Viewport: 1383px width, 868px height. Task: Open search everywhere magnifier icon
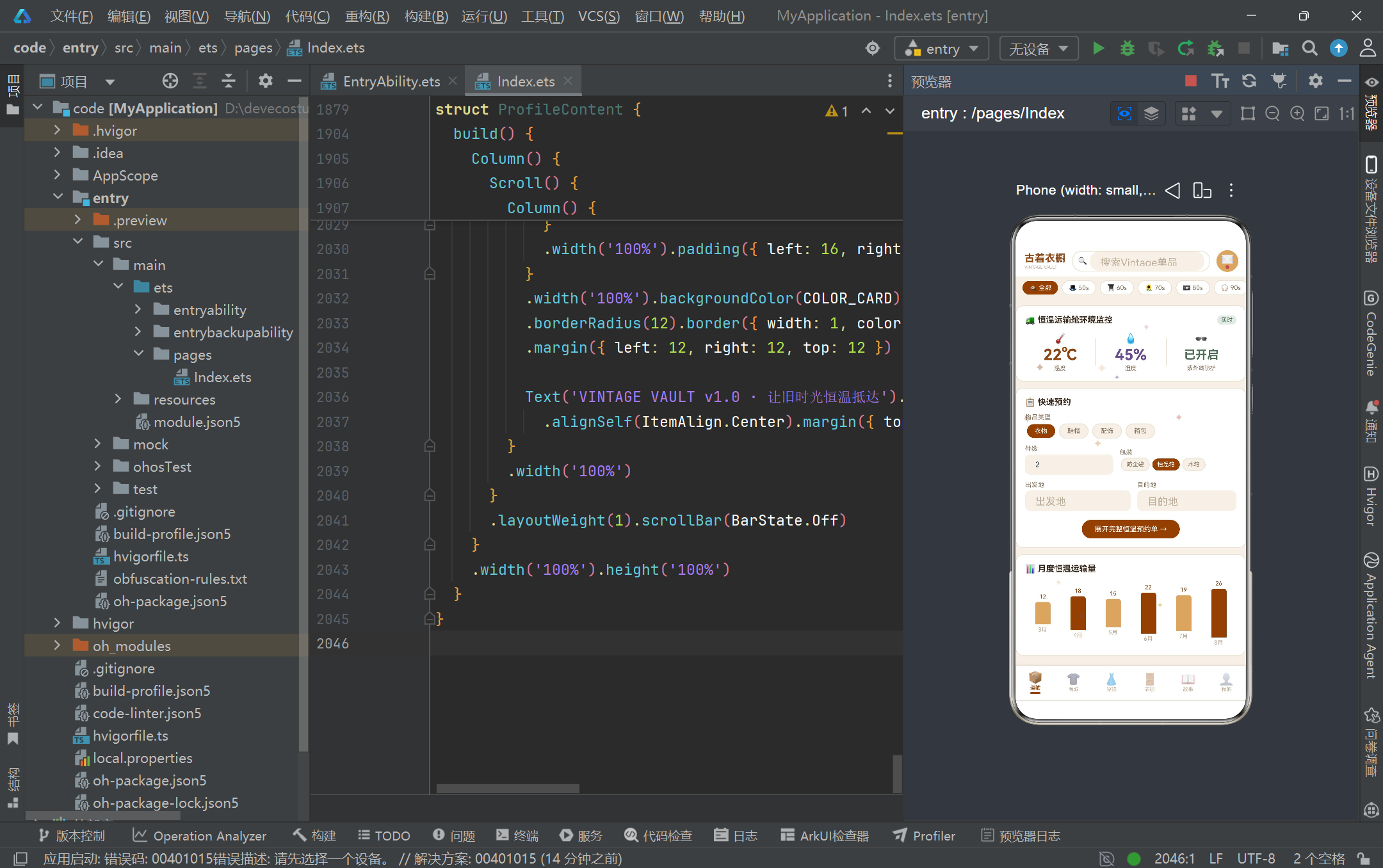point(1309,48)
